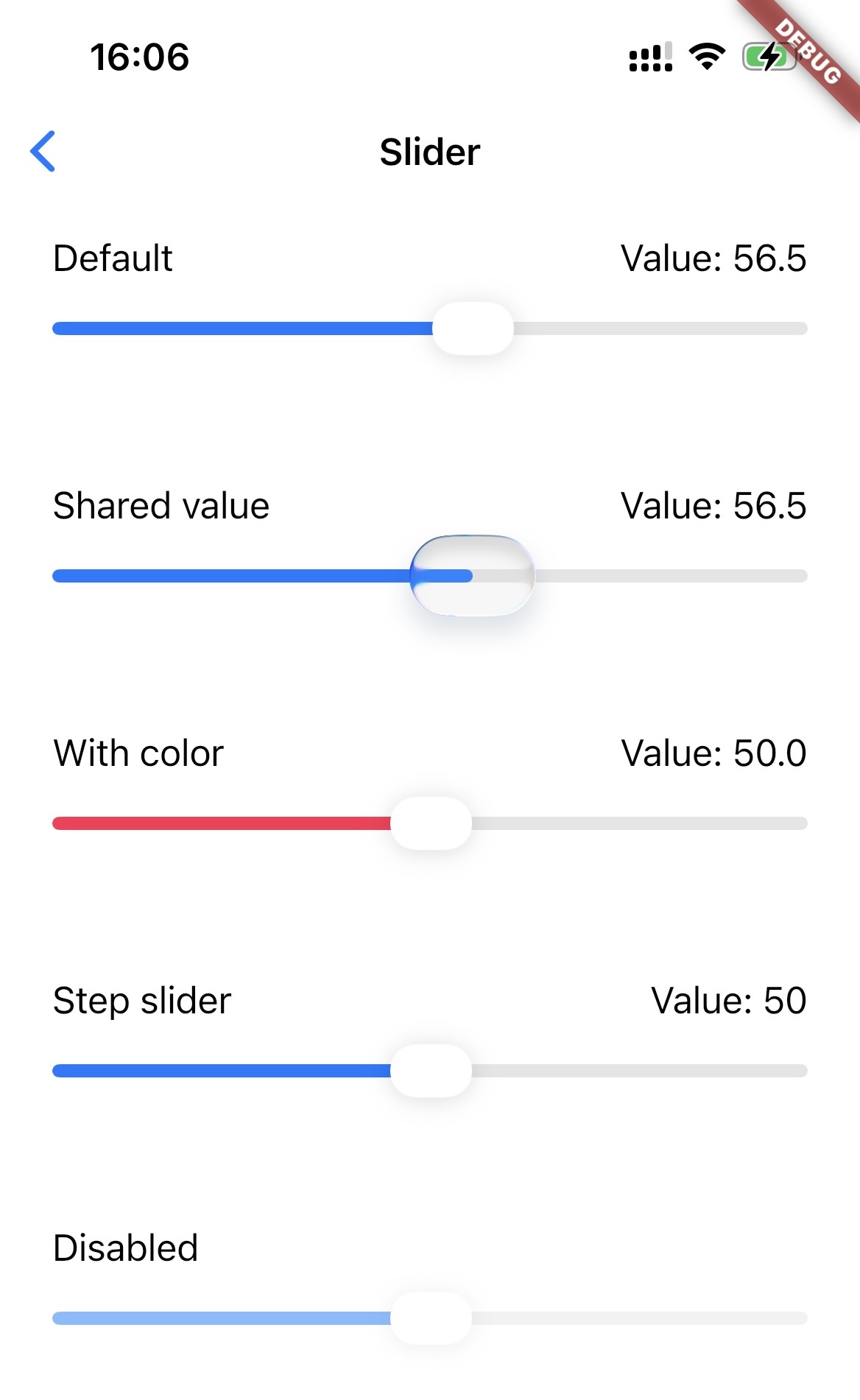Image resolution: width=860 pixels, height=1400 pixels.
Task: Click Value: 50 beside Step slider
Action: tap(729, 999)
